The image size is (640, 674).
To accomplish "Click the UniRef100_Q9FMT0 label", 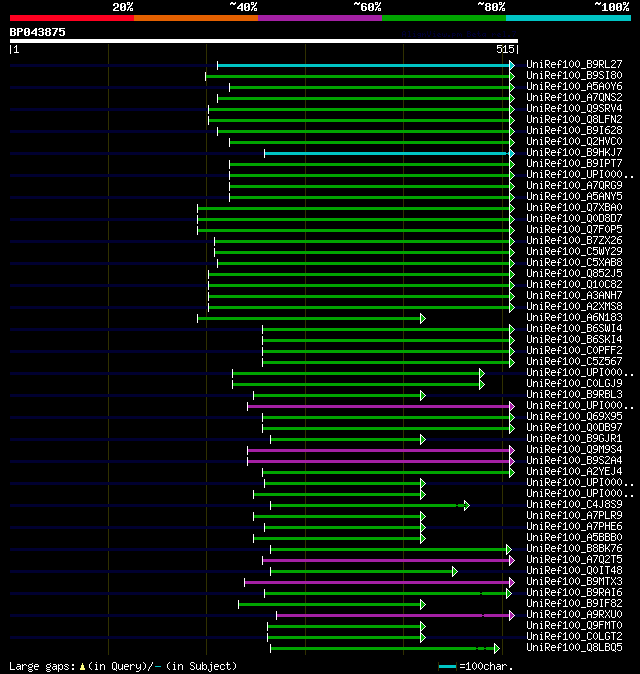I will [x=574, y=626].
